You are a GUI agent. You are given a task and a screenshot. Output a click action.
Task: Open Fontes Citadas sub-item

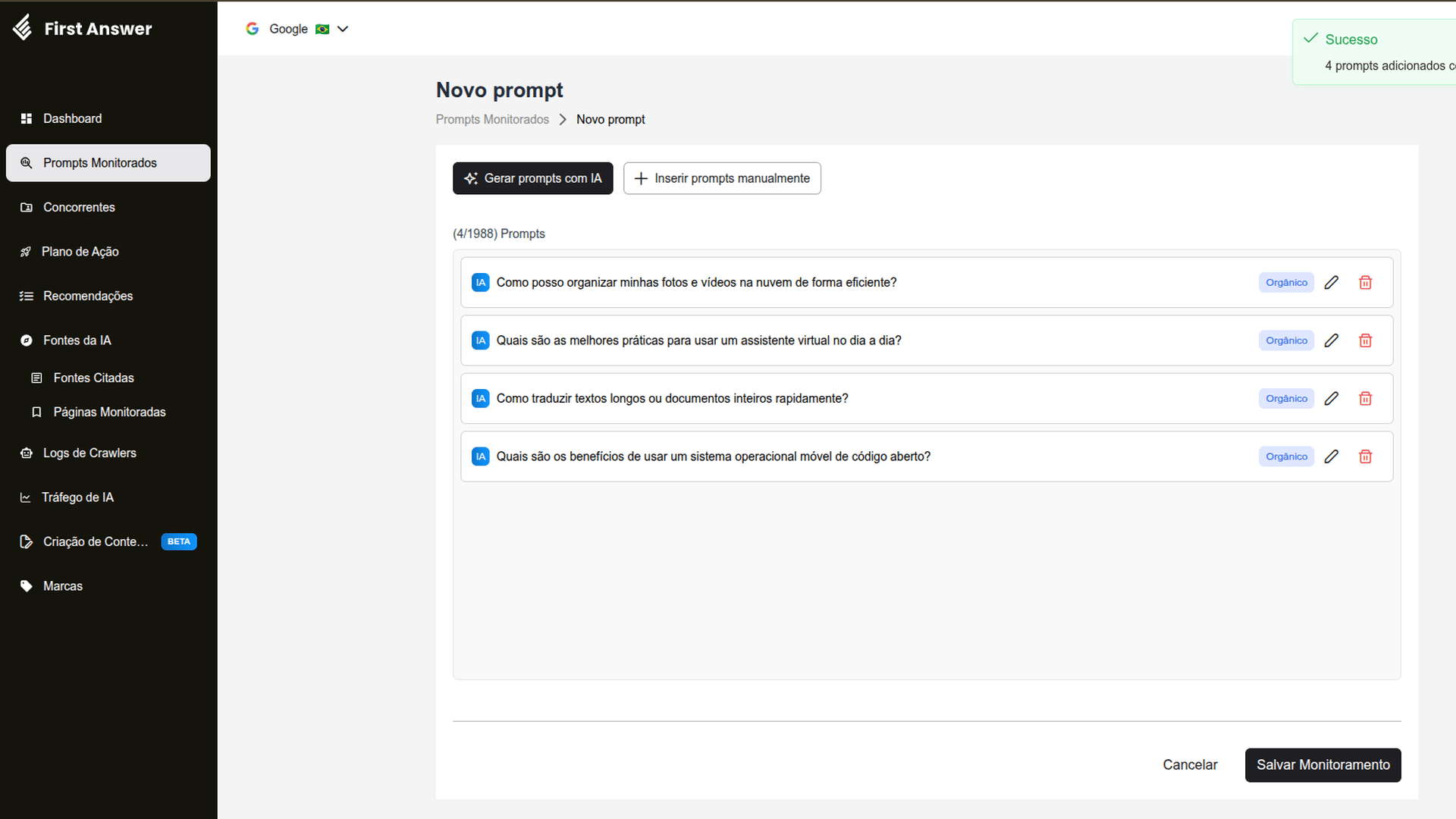pos(93,378)
